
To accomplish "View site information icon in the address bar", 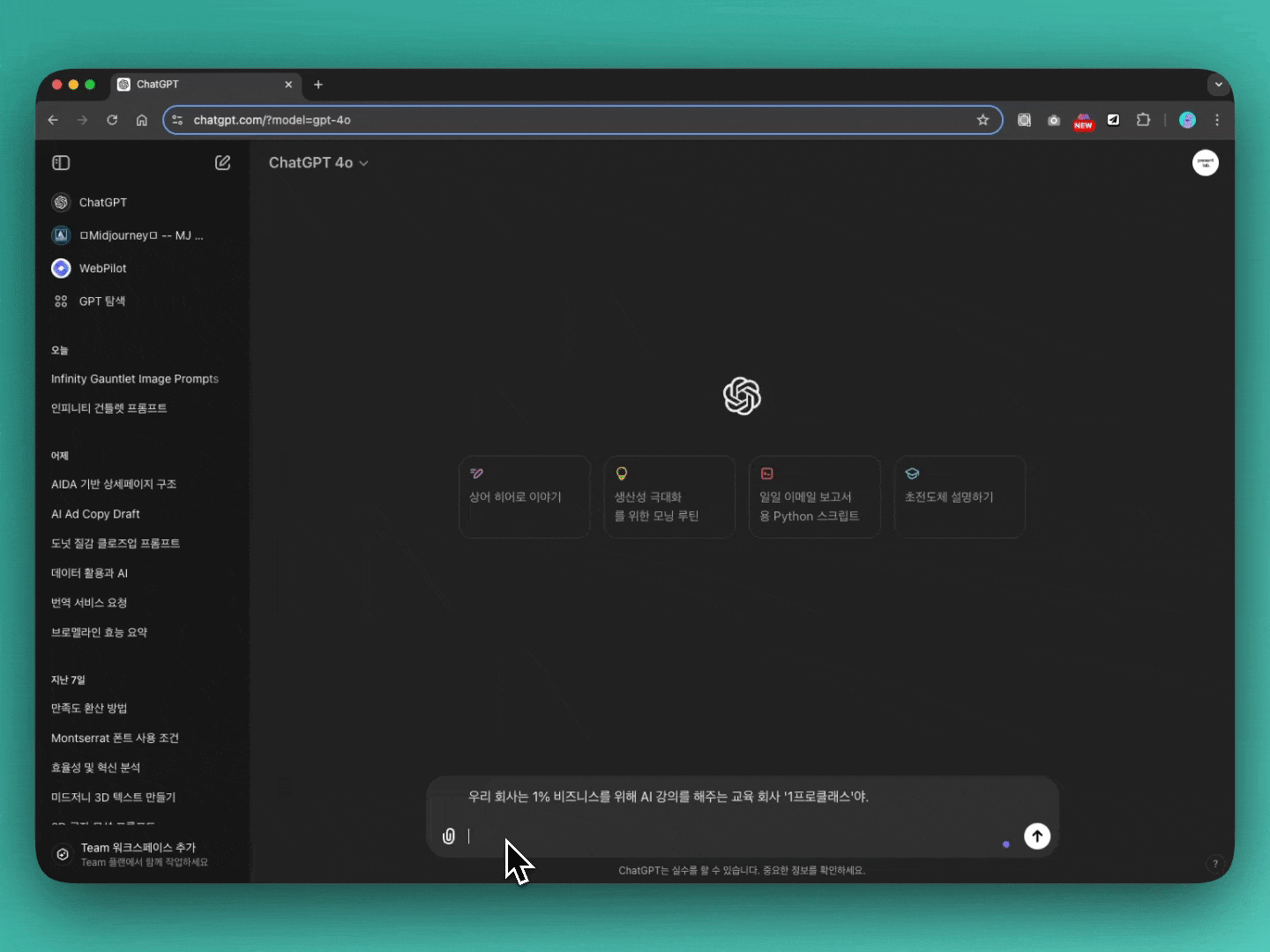I will coord(177,120).
